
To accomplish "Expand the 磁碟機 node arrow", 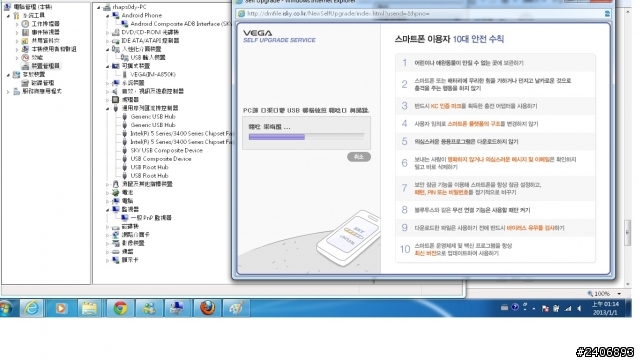I will (108, 227).
